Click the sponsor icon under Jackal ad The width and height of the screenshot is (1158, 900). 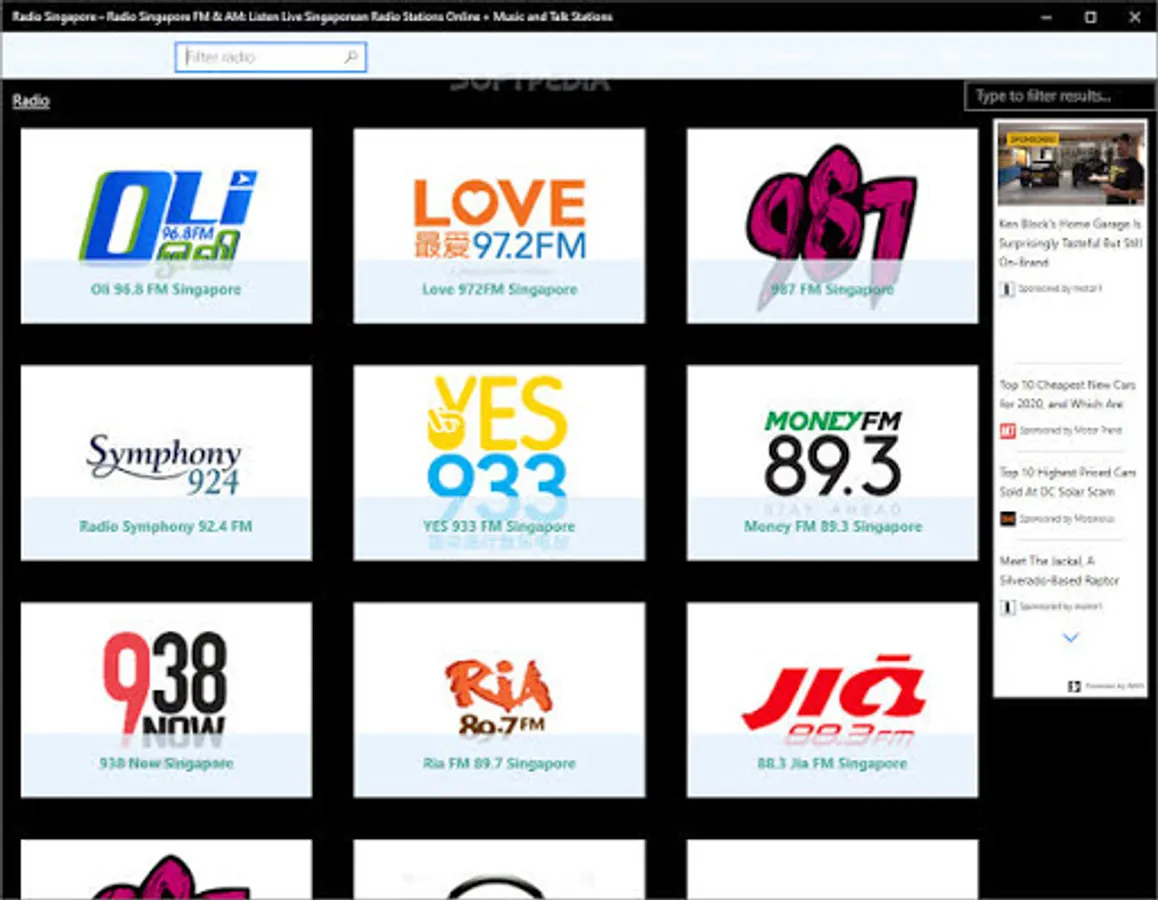1007,607
